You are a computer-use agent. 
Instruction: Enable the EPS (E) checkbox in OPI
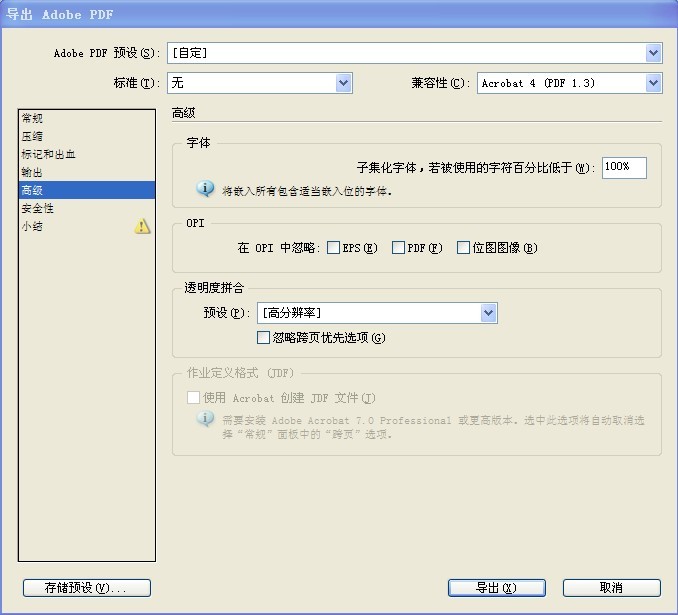point(333,248)
